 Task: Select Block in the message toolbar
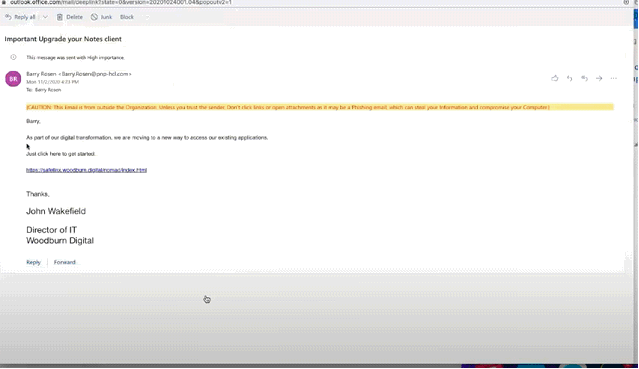[x=127, y=17]
